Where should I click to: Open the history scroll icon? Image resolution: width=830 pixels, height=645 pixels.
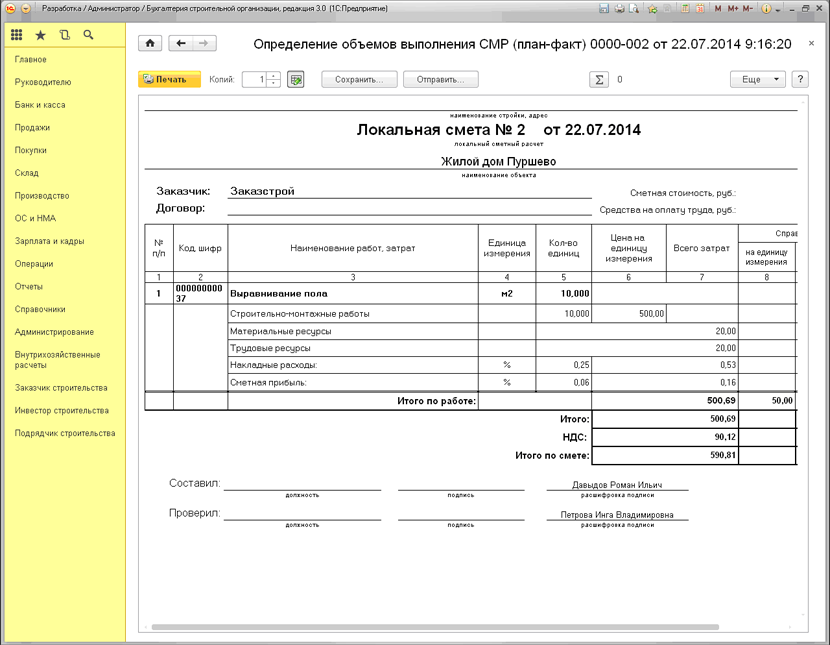[x=65, y=35]
